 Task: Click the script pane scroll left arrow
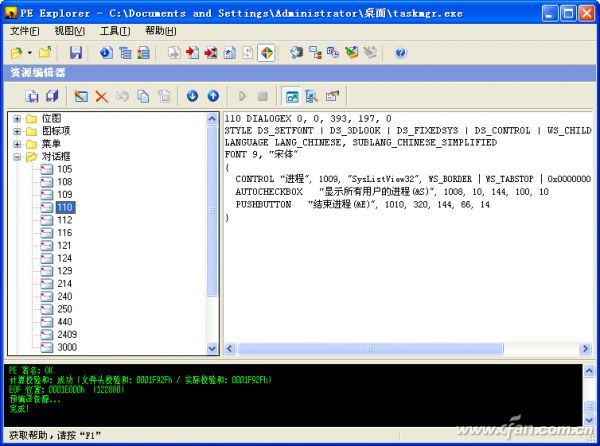coord(230,348)
